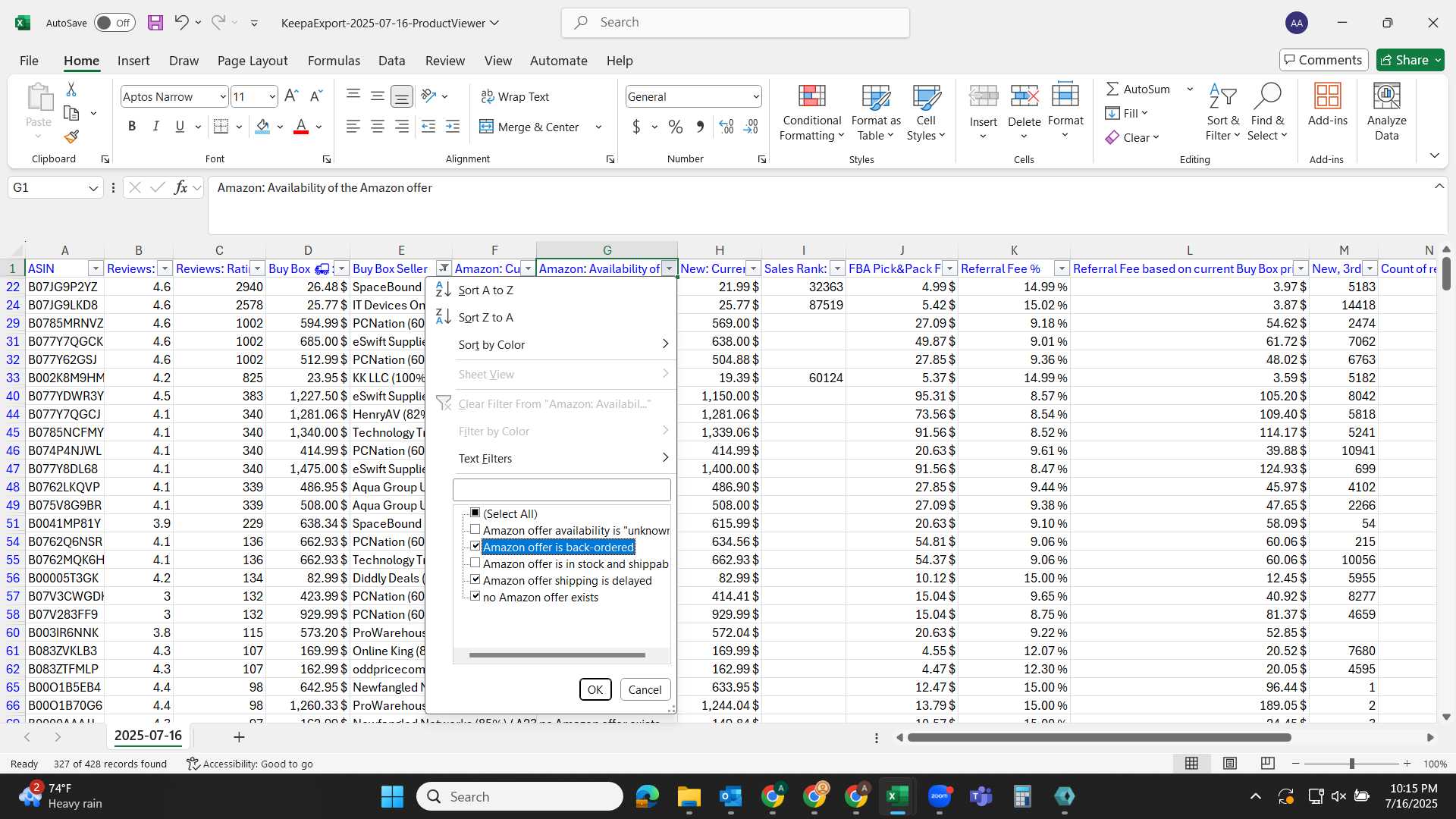Choose Sort Z to A
The height and width of the screenshot is (819, 1456).
[x=551, y=318]
